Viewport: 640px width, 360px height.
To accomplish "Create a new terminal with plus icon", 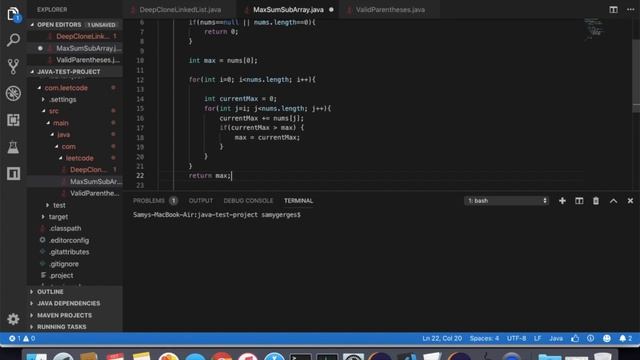I will pos(562,201).
